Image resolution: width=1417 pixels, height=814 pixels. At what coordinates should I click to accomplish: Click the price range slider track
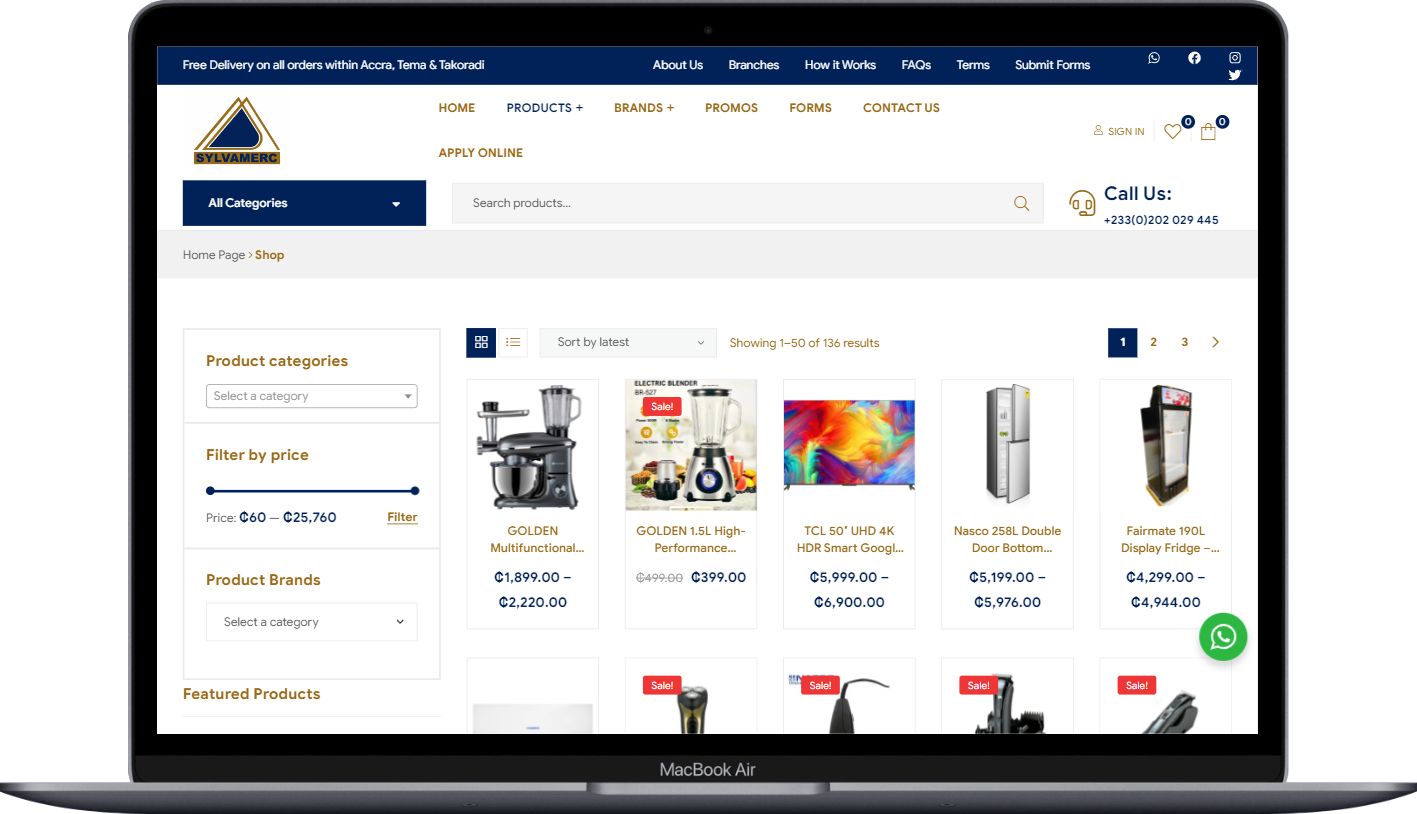point(312,491)
